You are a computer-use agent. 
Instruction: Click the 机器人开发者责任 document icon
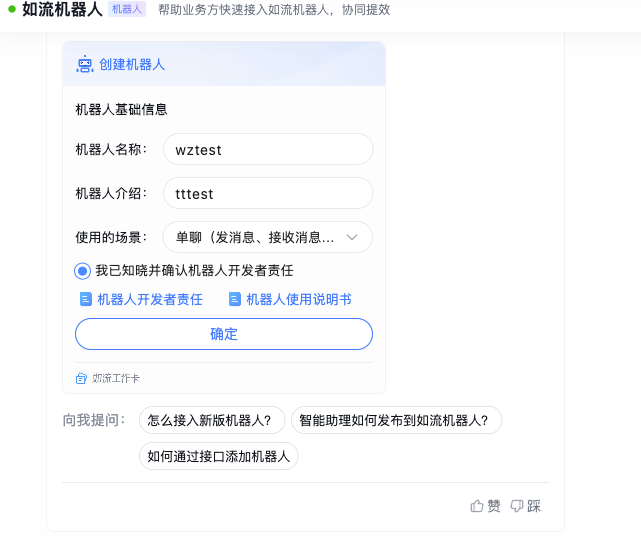click(86, 299)
